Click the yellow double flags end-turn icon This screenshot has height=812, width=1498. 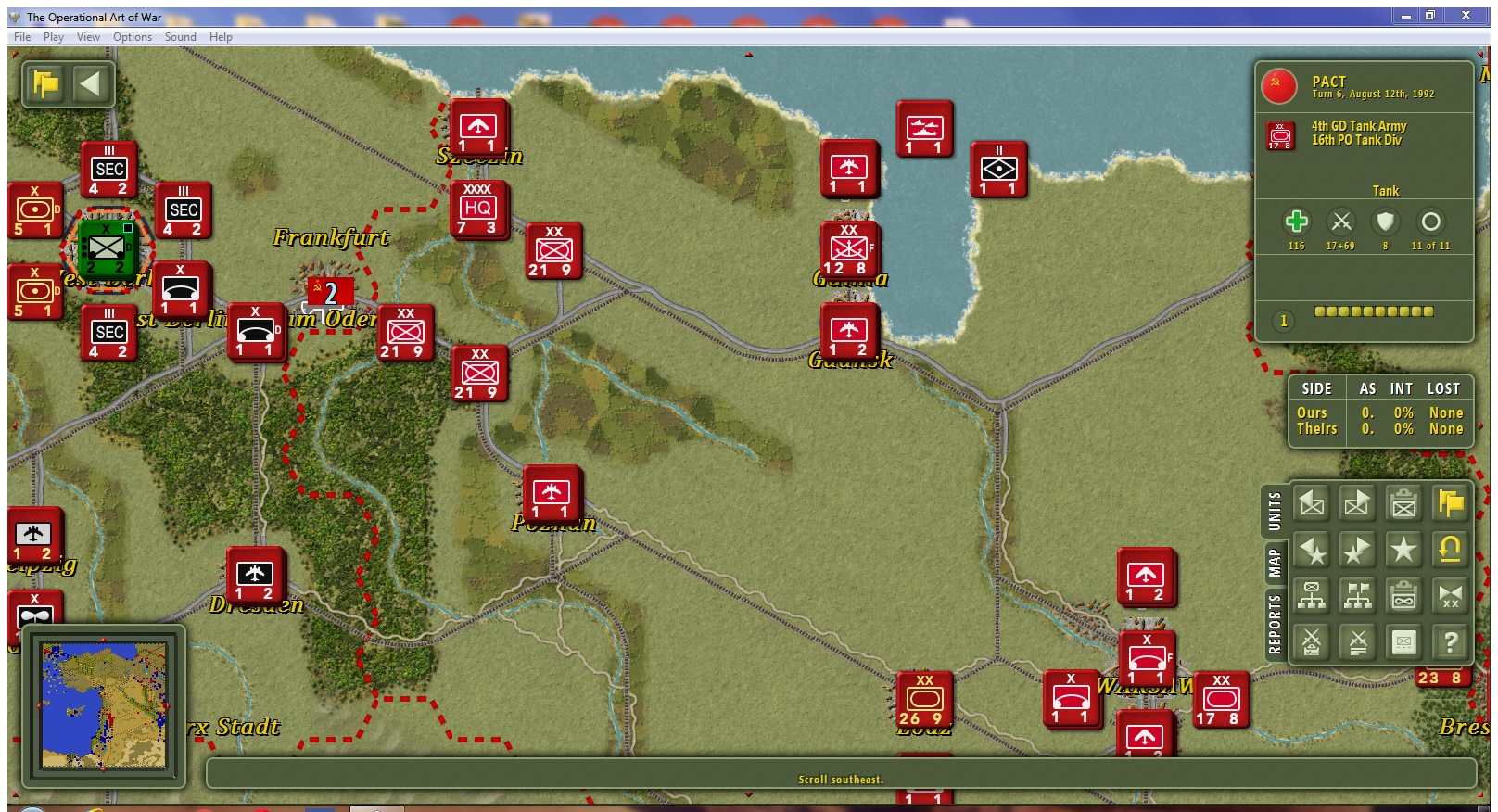tap(1450, 503)
